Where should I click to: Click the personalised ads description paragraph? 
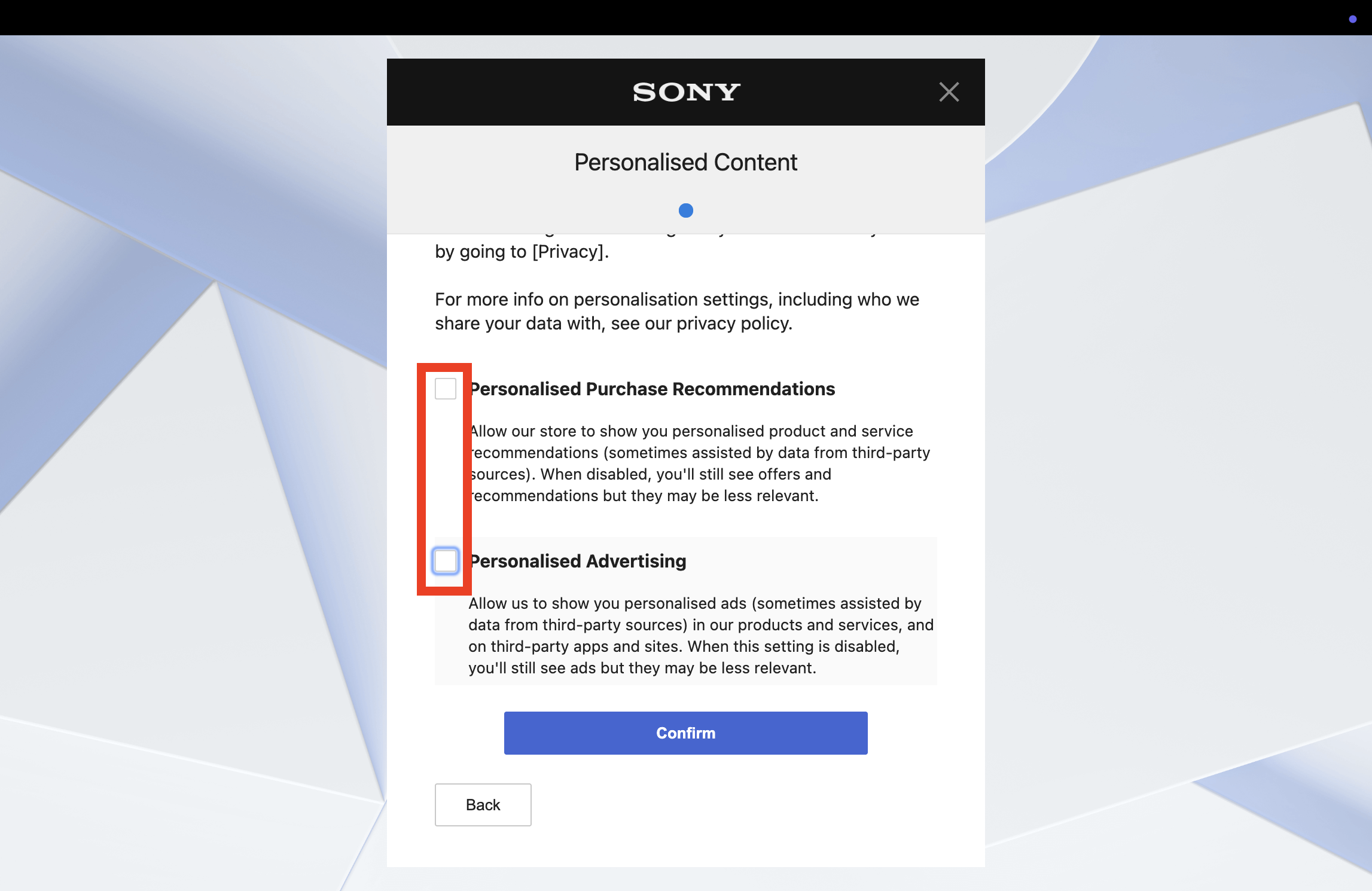(x=700, y=636)
